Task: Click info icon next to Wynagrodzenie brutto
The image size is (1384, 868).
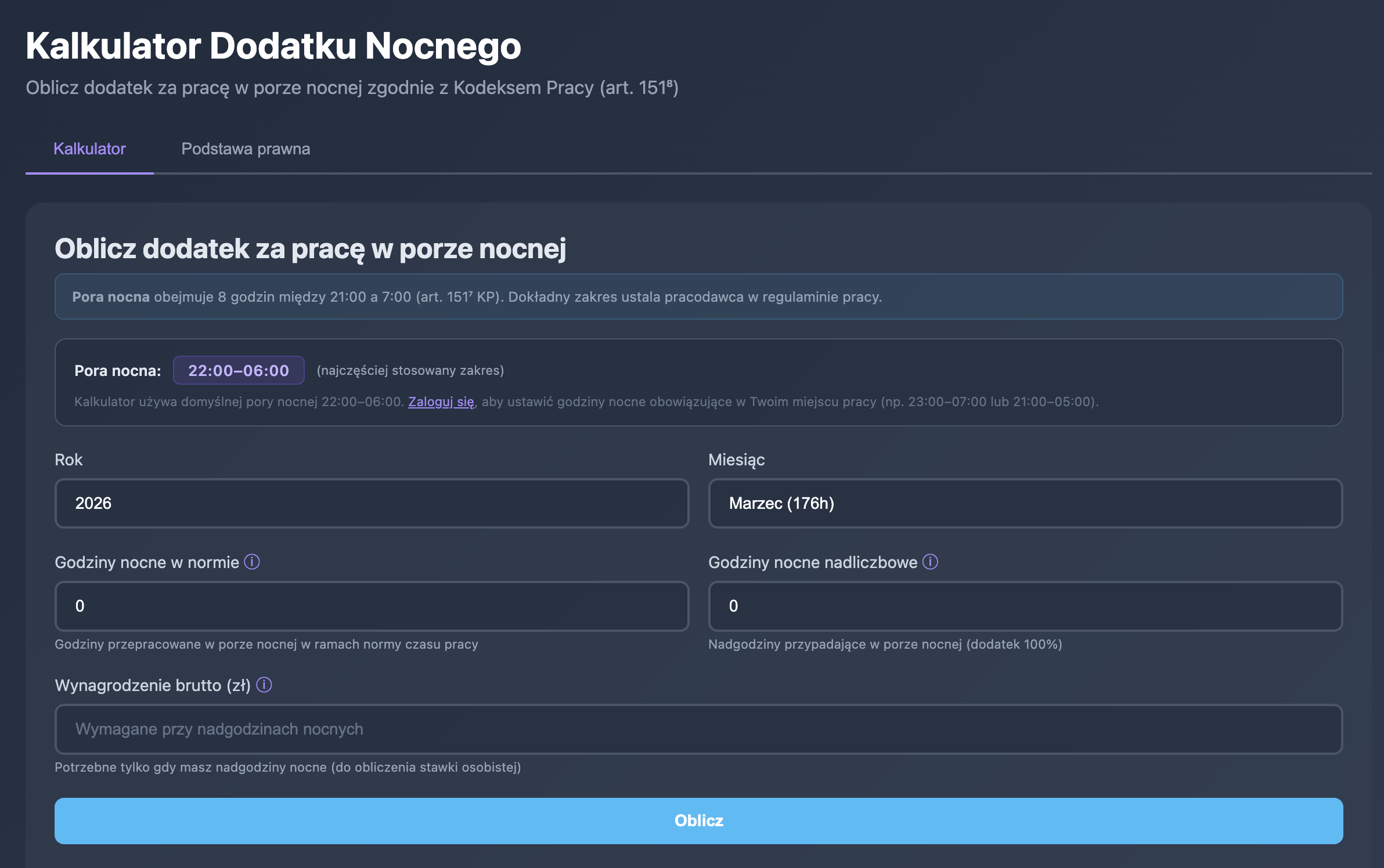Action: (x=264, y=685)
